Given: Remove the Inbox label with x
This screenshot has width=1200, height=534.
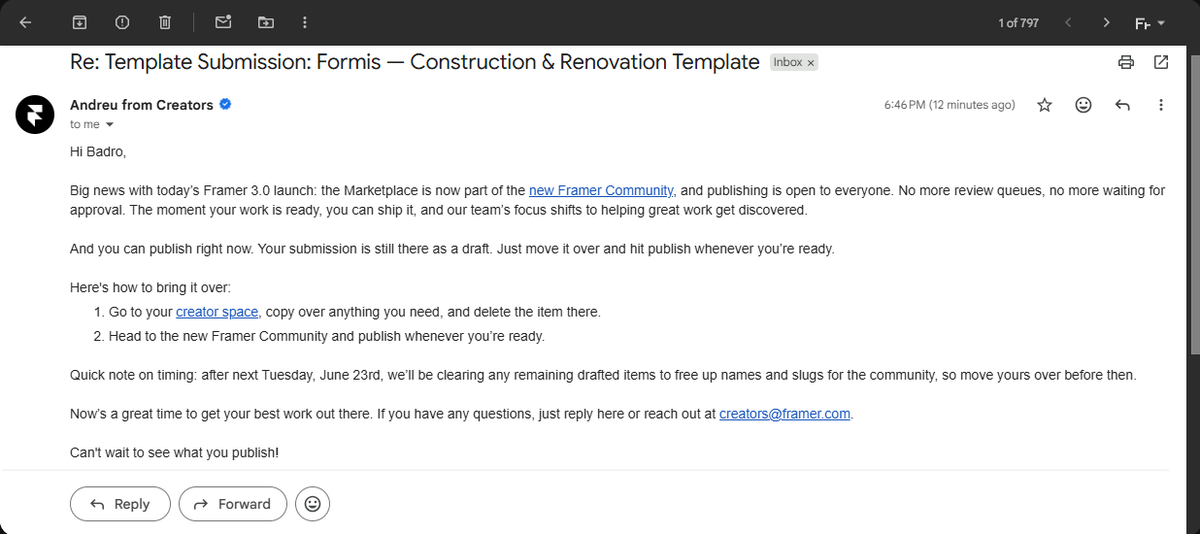Looking at the screenshot, I should coord(811,62).
